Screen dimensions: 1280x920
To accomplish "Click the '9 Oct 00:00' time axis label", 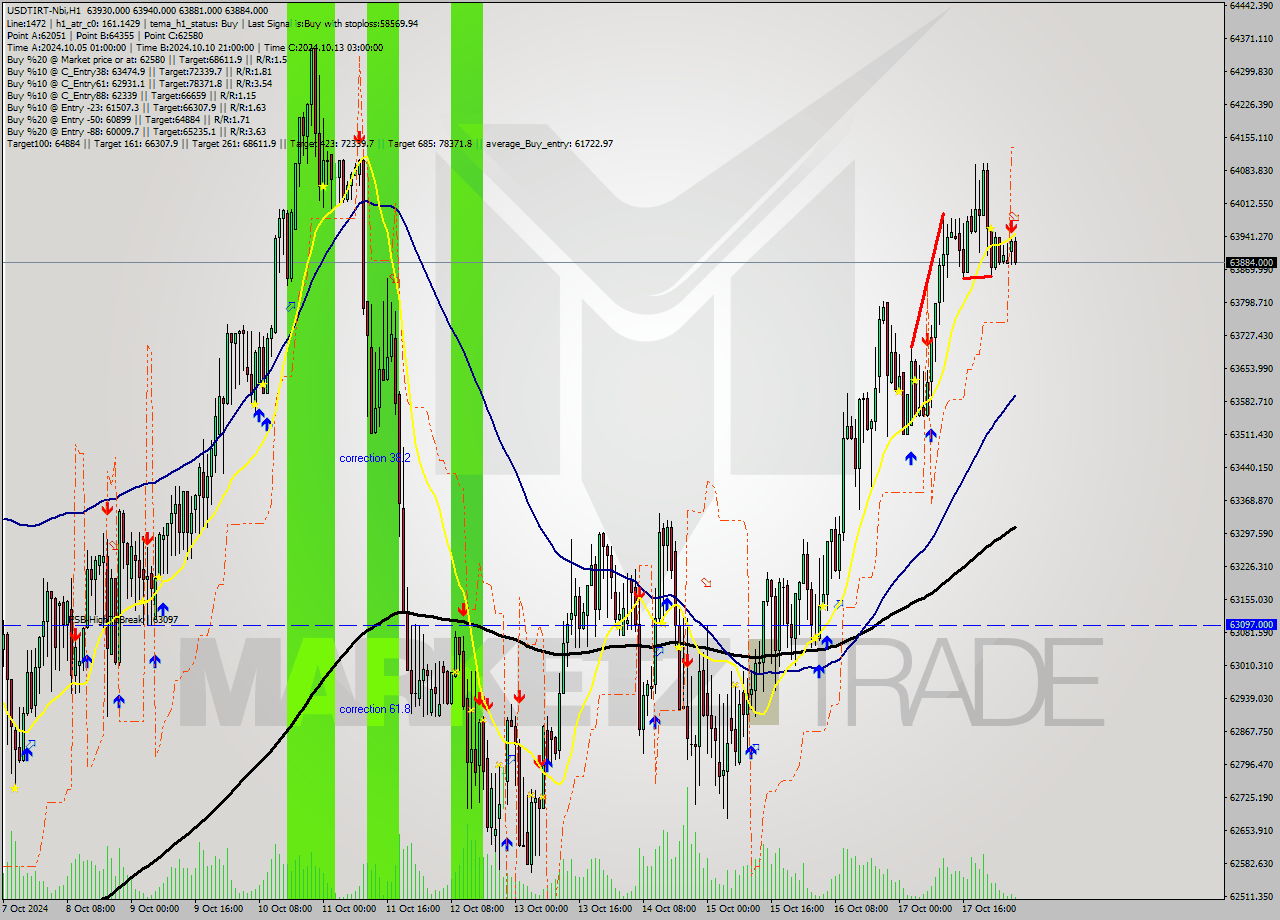I will pos(154,909).
